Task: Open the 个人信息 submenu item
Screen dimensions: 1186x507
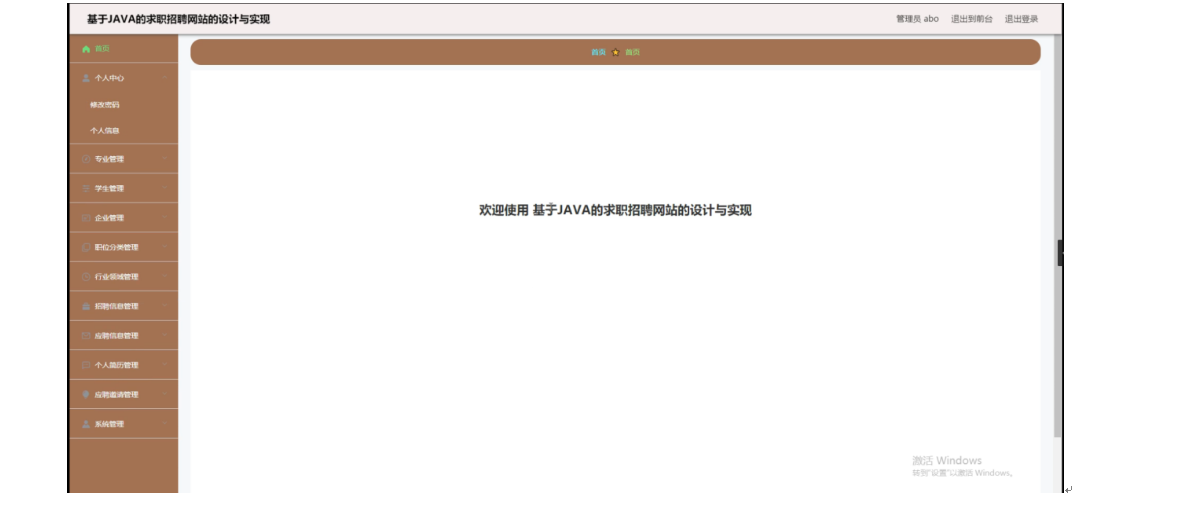Action: [x=104, y=131]
